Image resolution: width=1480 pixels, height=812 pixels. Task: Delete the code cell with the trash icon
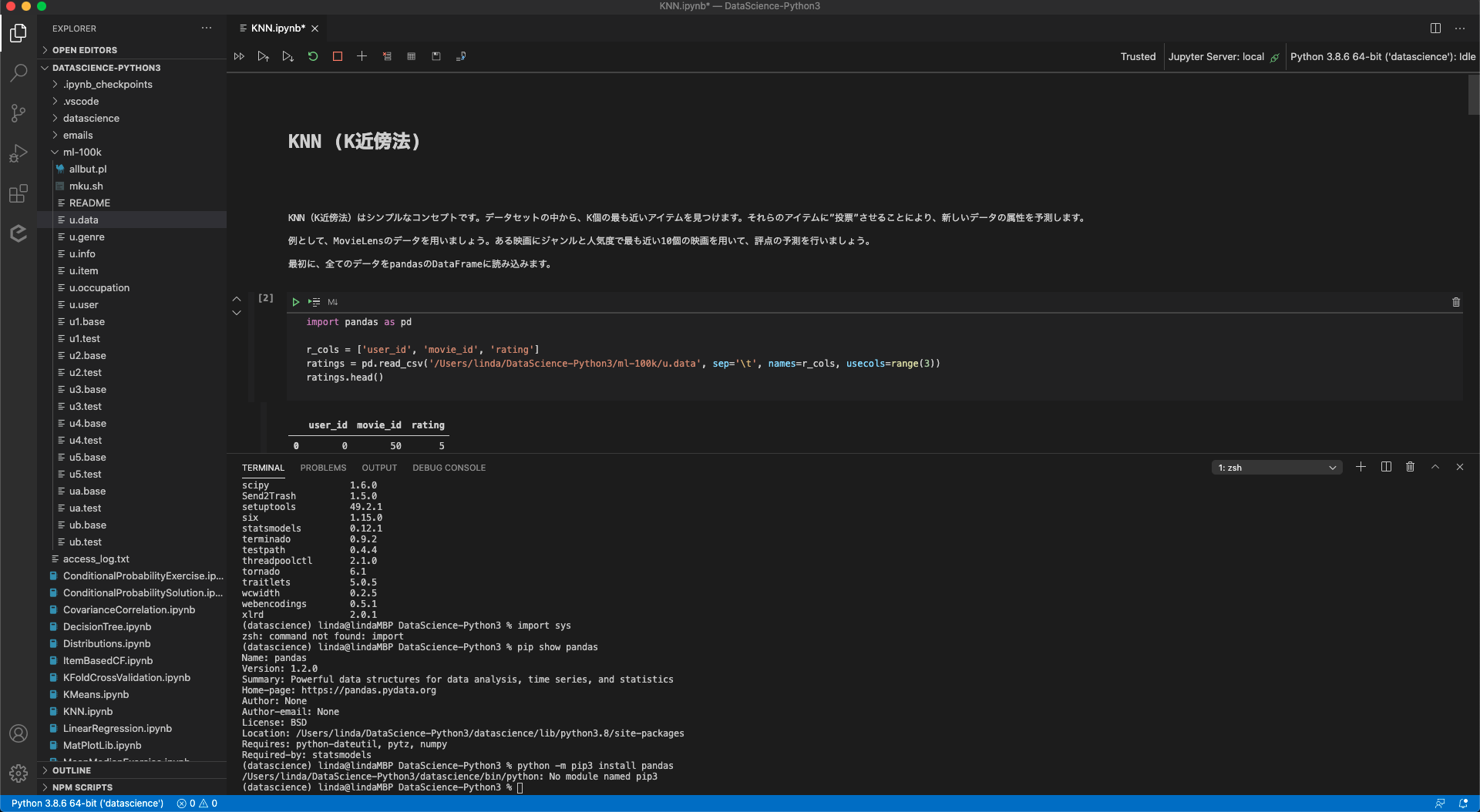coord(1456,302)
